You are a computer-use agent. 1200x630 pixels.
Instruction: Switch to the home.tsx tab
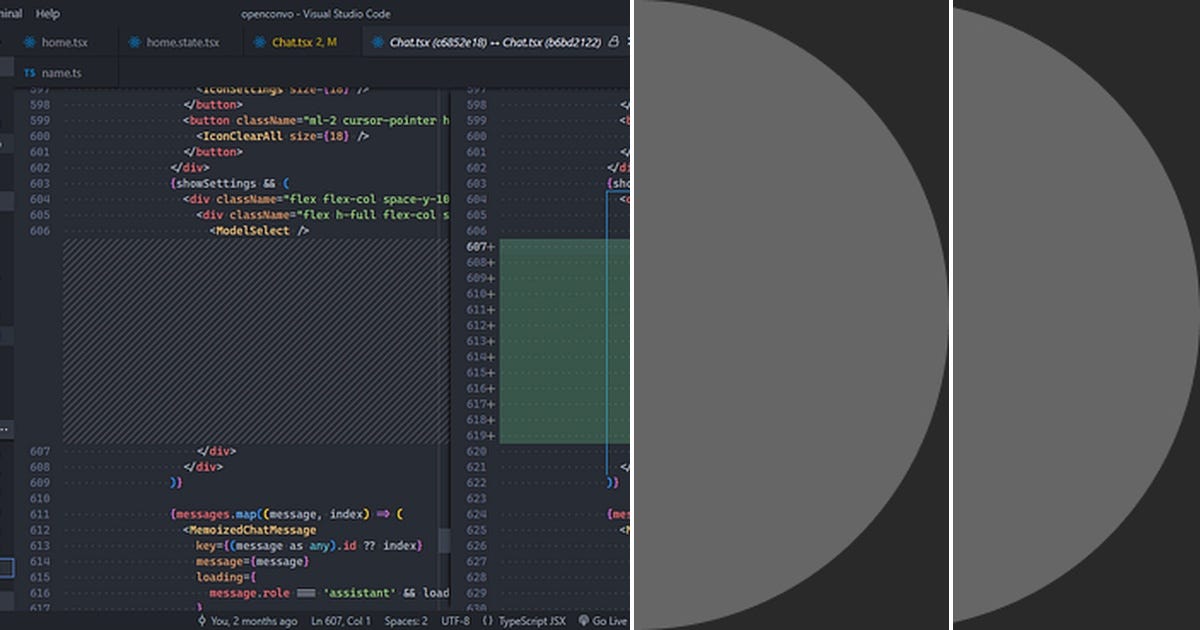64,42
